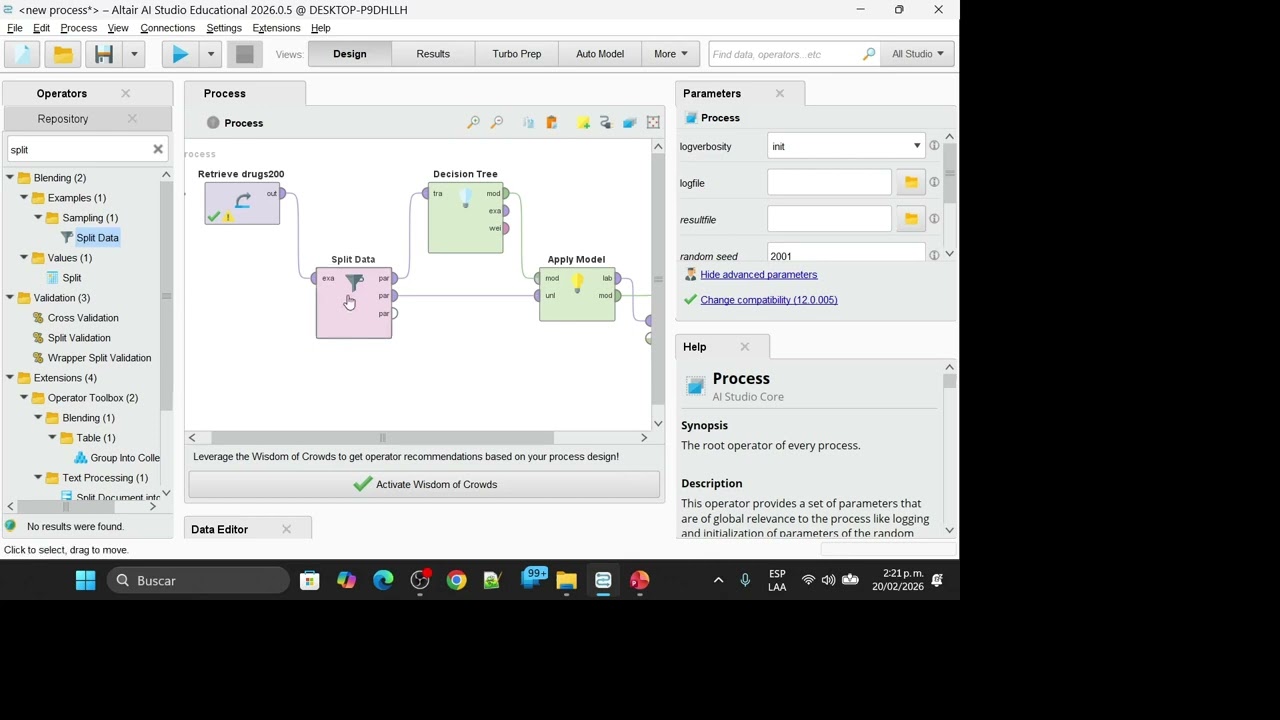Browse for logfile with folder button

click(911, 182)
